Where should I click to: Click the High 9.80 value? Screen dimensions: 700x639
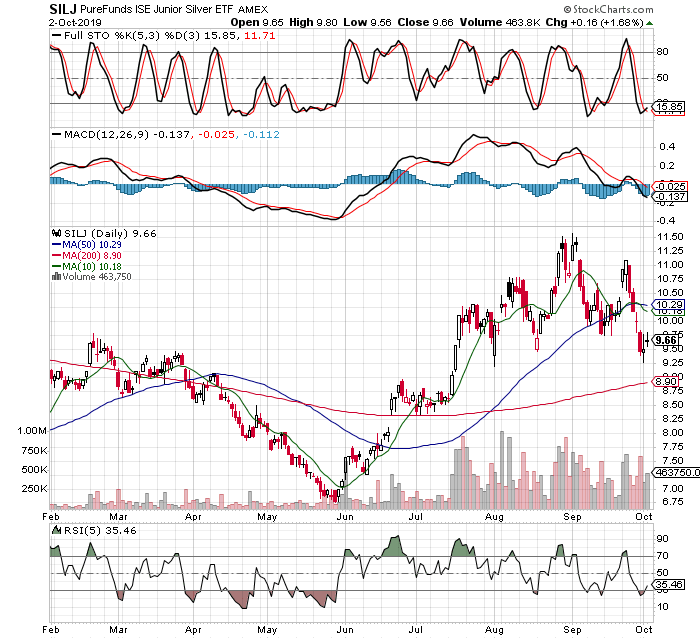pyautogui.click(x=313, y=22)
